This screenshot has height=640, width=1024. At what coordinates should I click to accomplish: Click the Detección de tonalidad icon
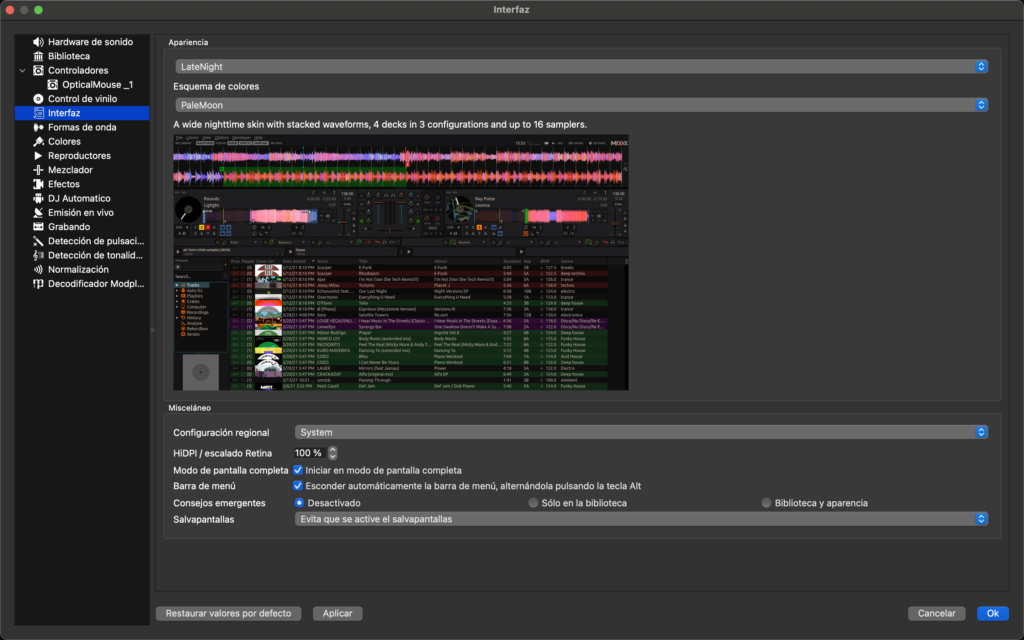pyautogui.click(x=39, y=255)
